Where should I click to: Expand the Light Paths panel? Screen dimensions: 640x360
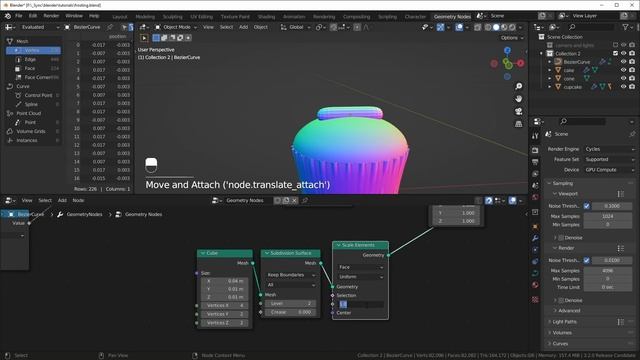pyautogui.click(x=564, y=322)
